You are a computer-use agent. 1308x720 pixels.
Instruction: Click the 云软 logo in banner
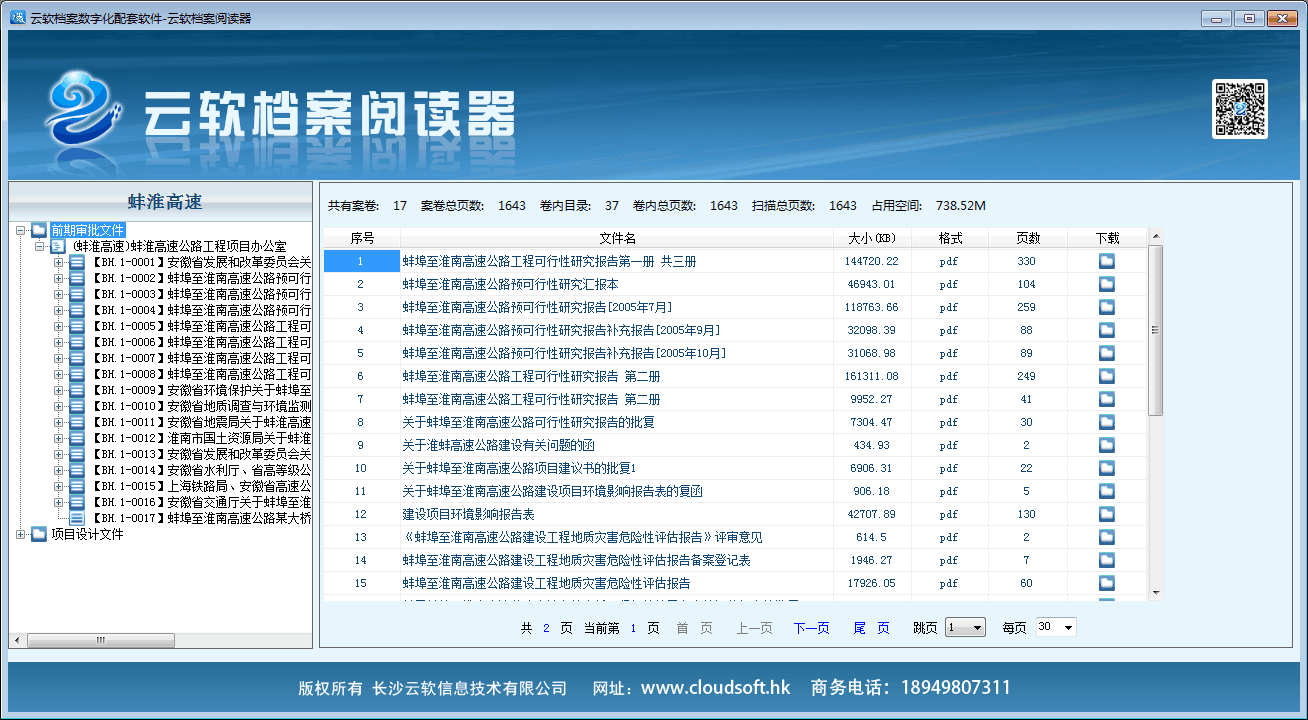[x=83, y=108]
